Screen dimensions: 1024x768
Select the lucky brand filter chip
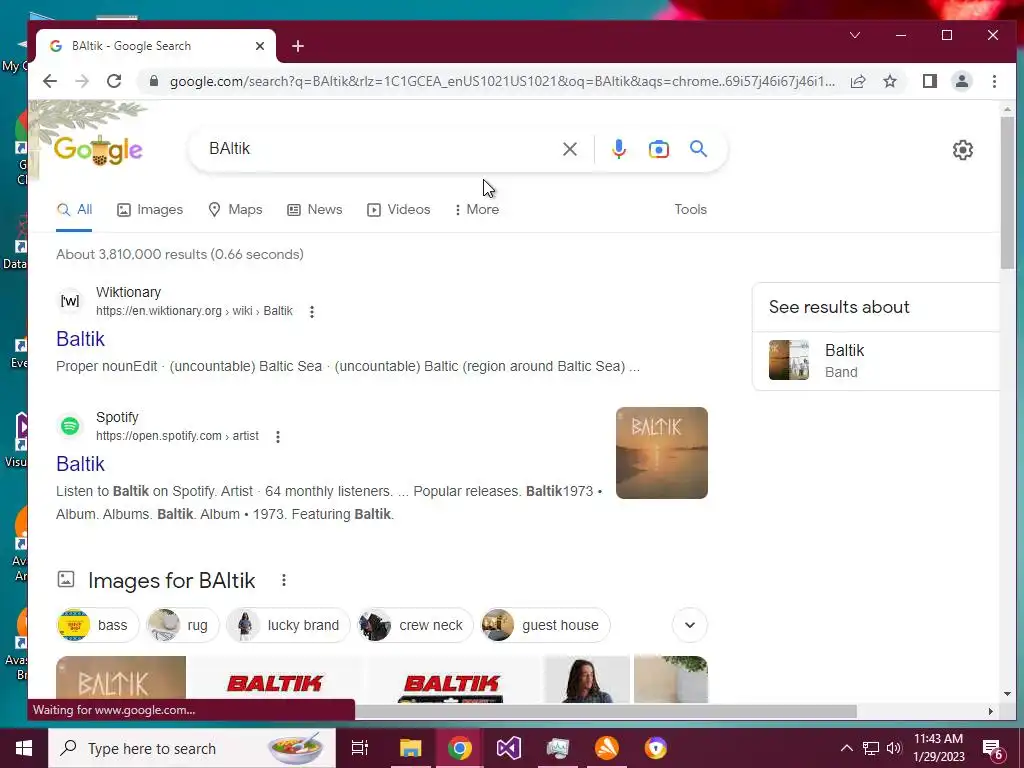288,625
